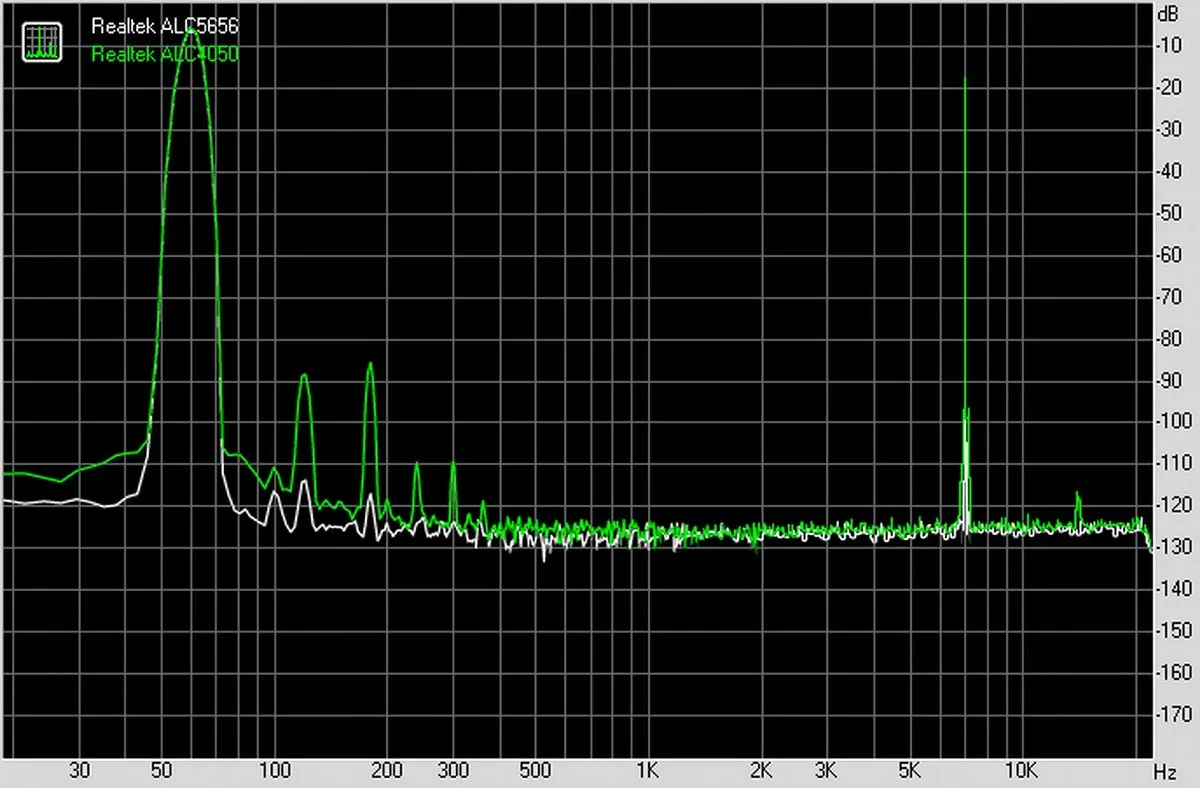Click the 1K frequency axis label
The width and height of the screenshot is (1200, 788).
coord(647,771)
